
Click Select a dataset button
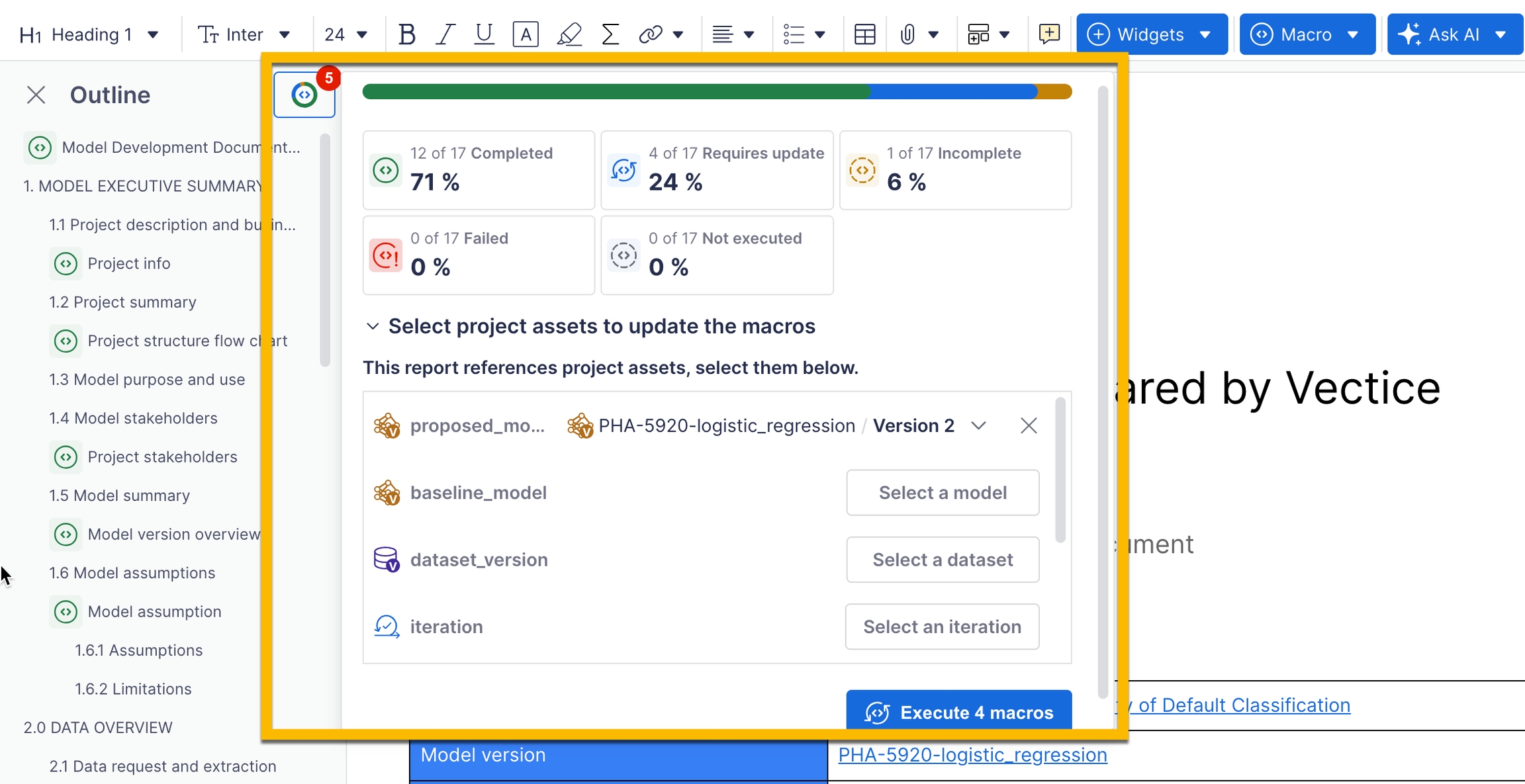point(942,560)
